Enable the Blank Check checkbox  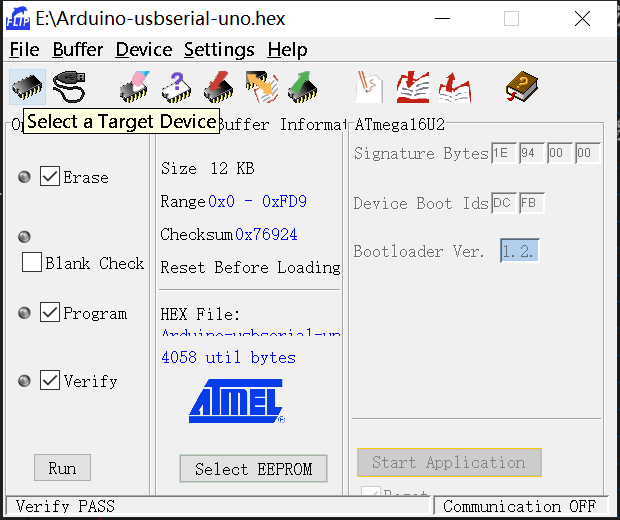tap(32, 262)
